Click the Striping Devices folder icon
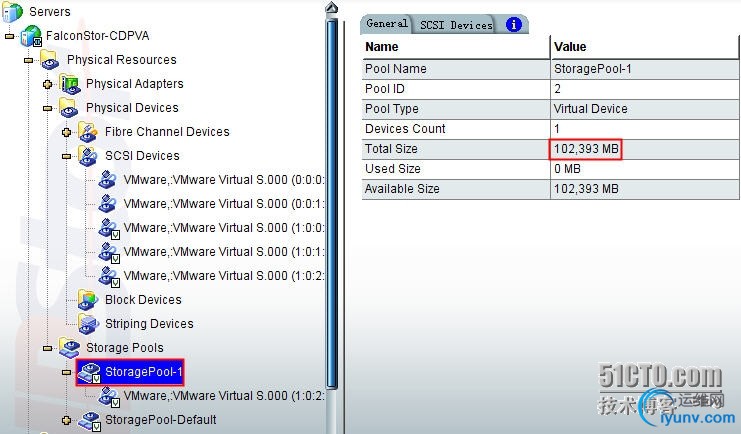This screenshot has width=741, height=434. [x=88, y=324]
